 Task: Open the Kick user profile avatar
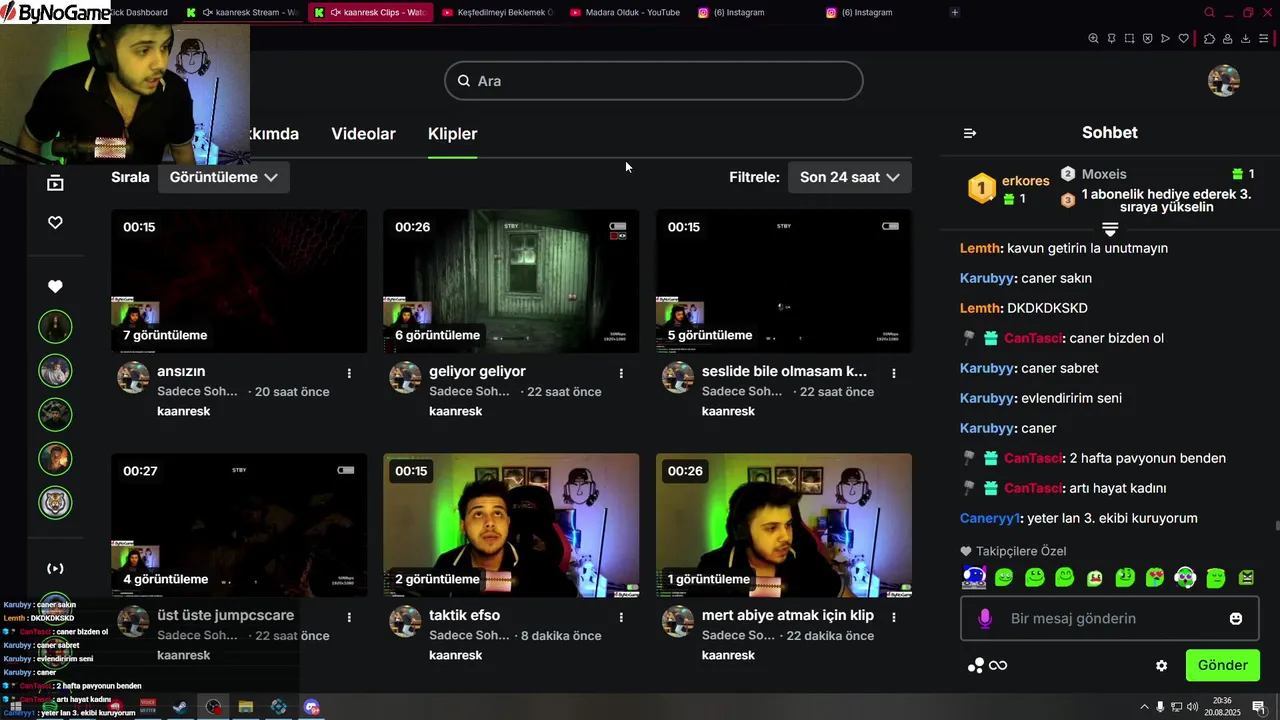click(x=1224, y=81)
